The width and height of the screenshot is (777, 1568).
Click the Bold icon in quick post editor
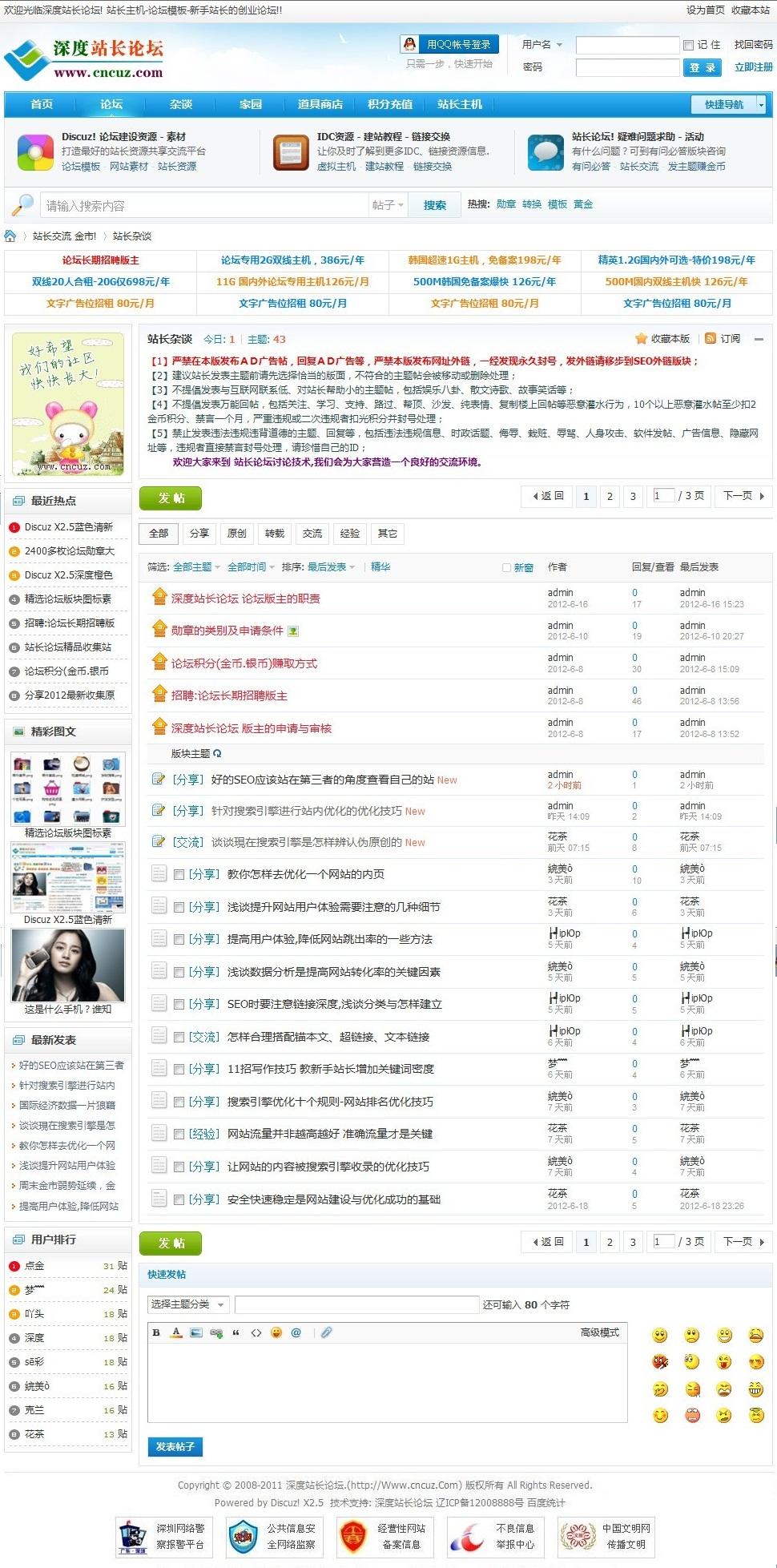(156, 1332)
